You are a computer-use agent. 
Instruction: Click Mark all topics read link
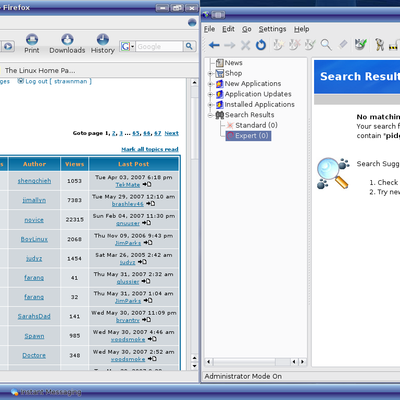pos(150,149)
